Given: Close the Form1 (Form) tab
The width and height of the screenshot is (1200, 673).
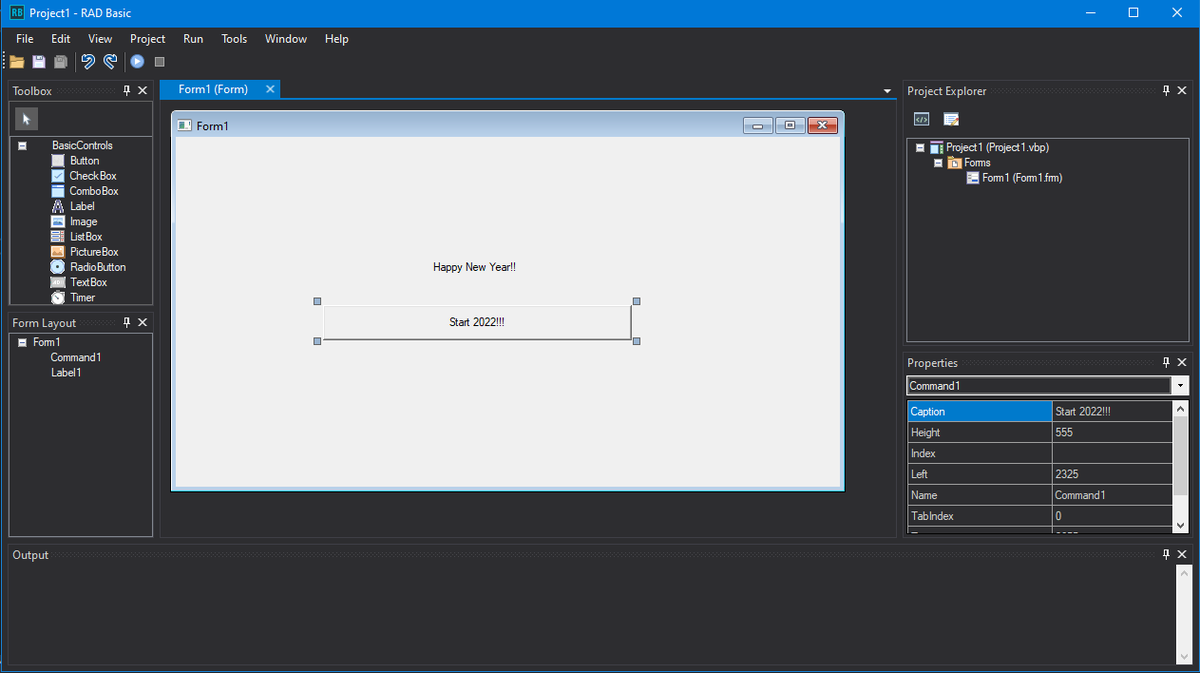Looking at the screenshot, I should coord(270,89).
